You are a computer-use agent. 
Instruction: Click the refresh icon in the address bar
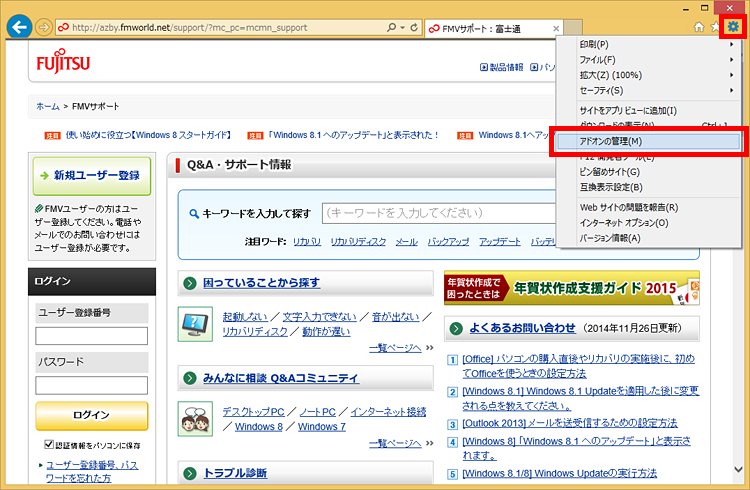click(x=414, y=27)
